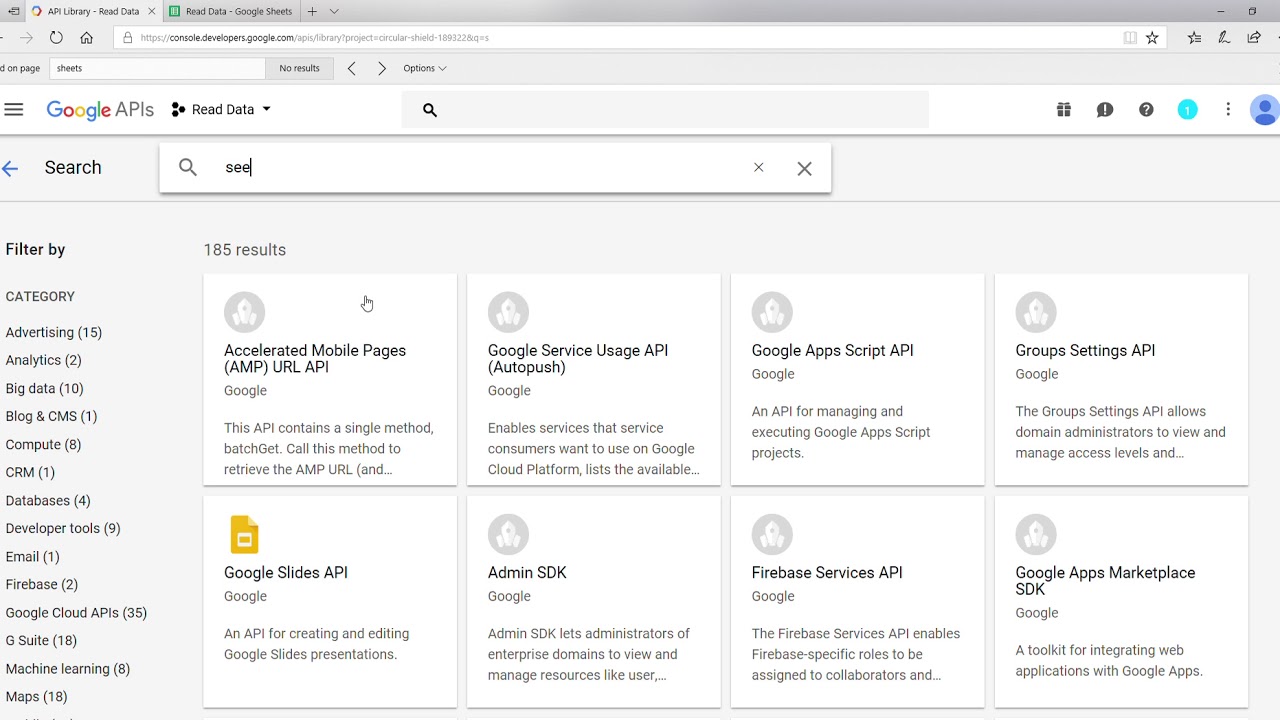Go to next find result
This screenshot has width=1280, height=720.
pyautogui.click(x=381, y=68)
